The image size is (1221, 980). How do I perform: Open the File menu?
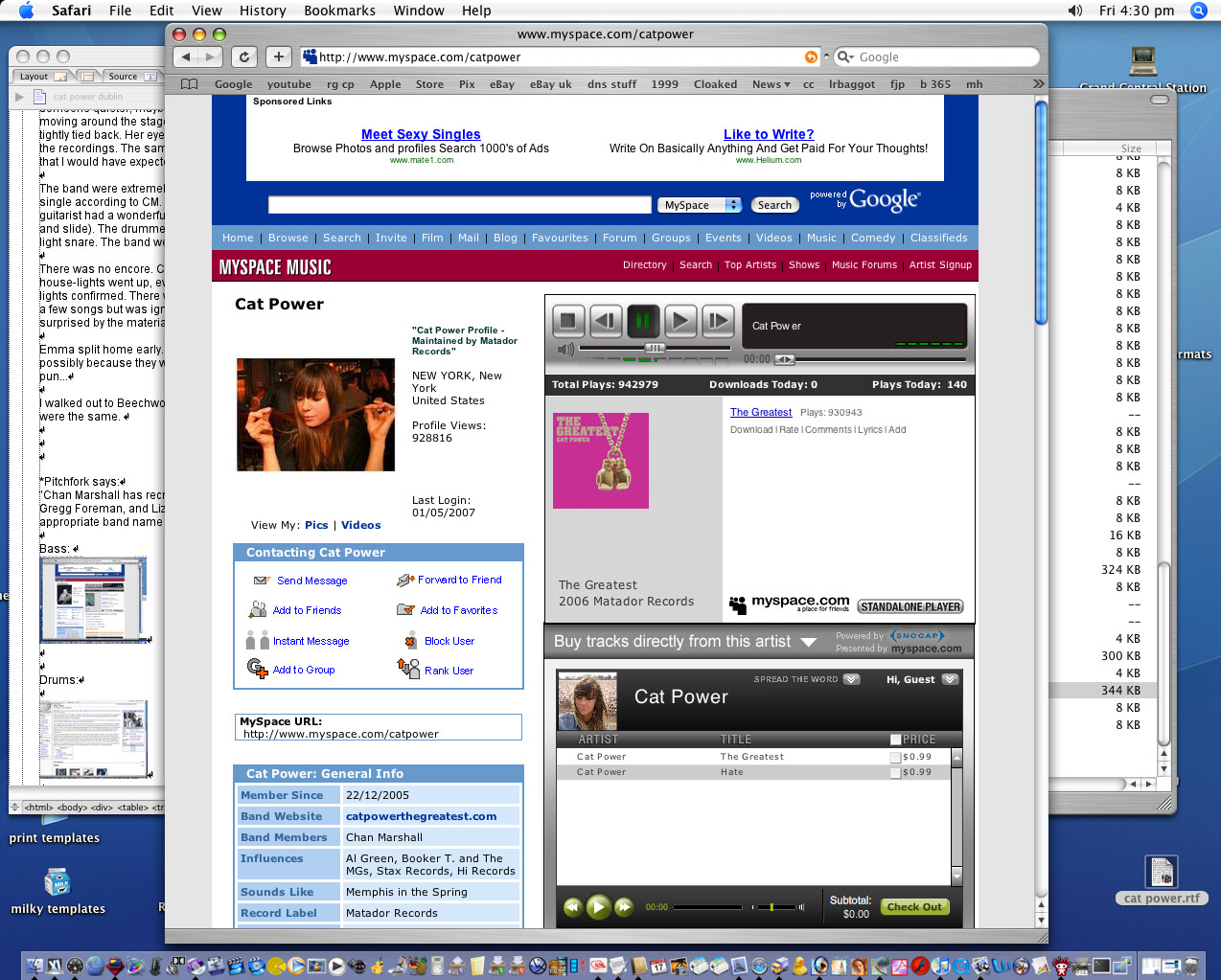tap(120, 11)
